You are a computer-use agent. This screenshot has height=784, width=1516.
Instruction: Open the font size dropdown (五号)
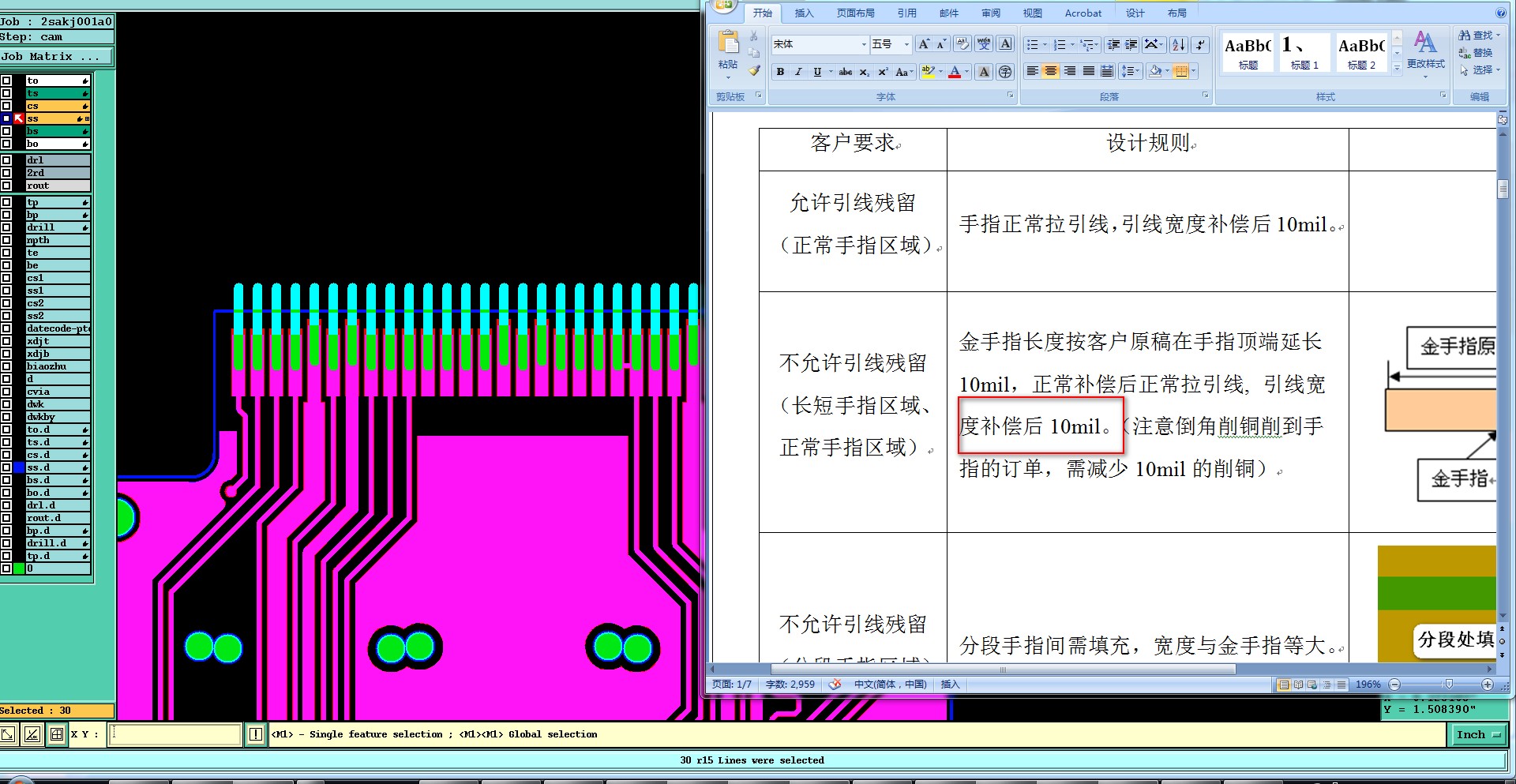tap(906, 44)
